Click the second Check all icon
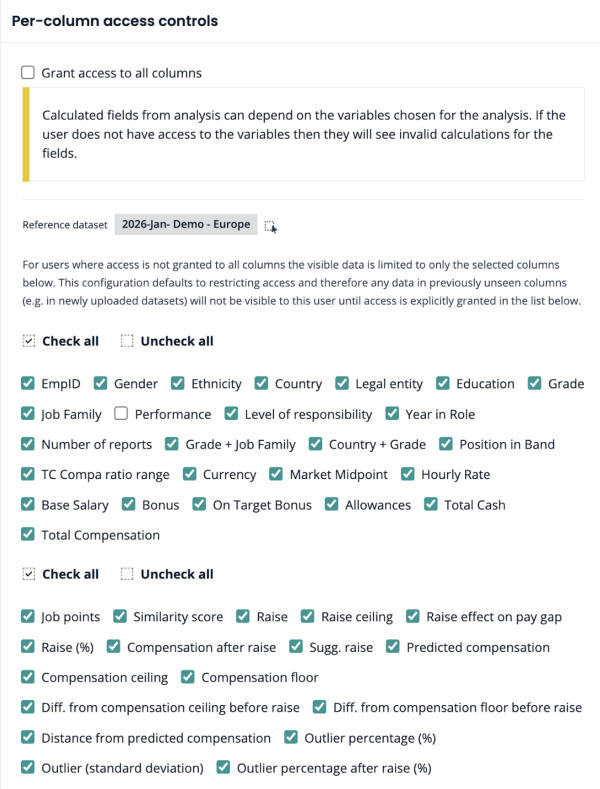 tap(29, 574)
